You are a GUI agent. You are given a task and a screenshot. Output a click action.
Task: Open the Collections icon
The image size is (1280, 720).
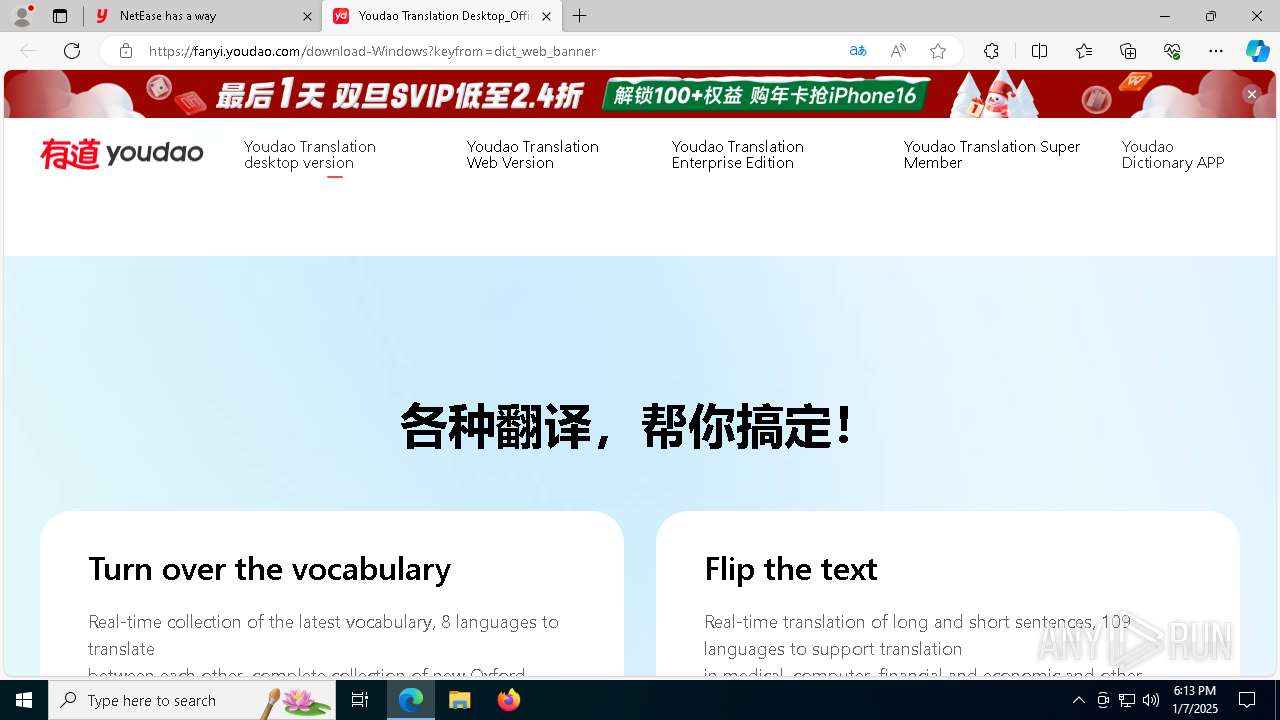pos(1128,51)
